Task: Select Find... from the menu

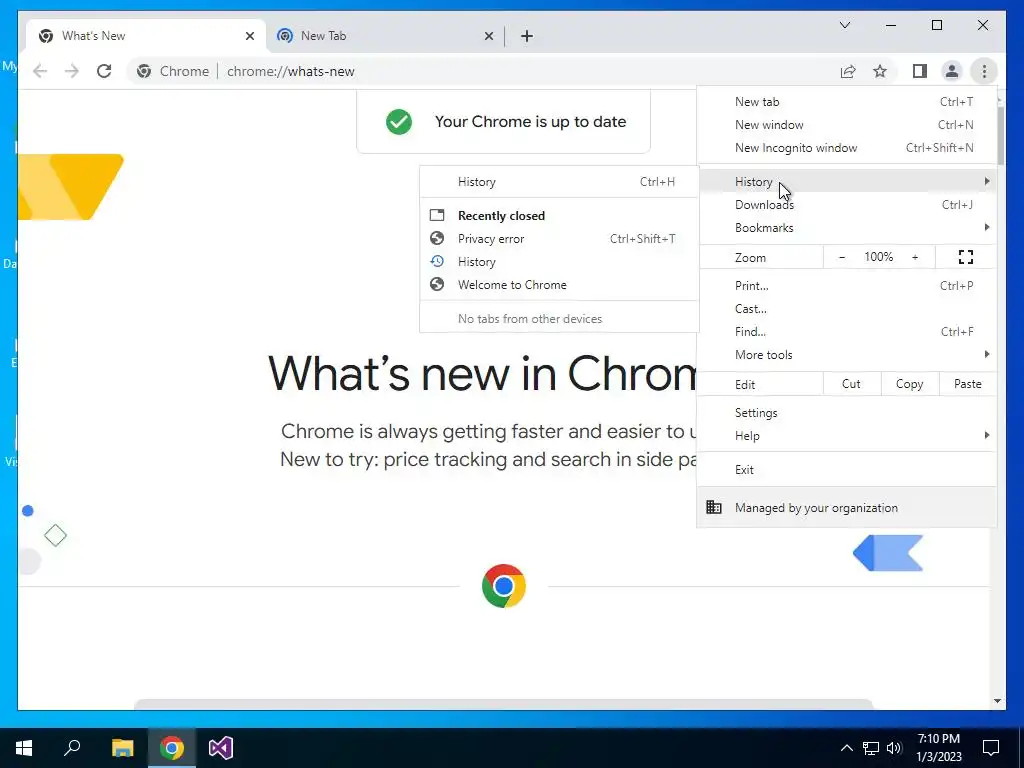Action: pyautogui.click(x=847, y=331)
